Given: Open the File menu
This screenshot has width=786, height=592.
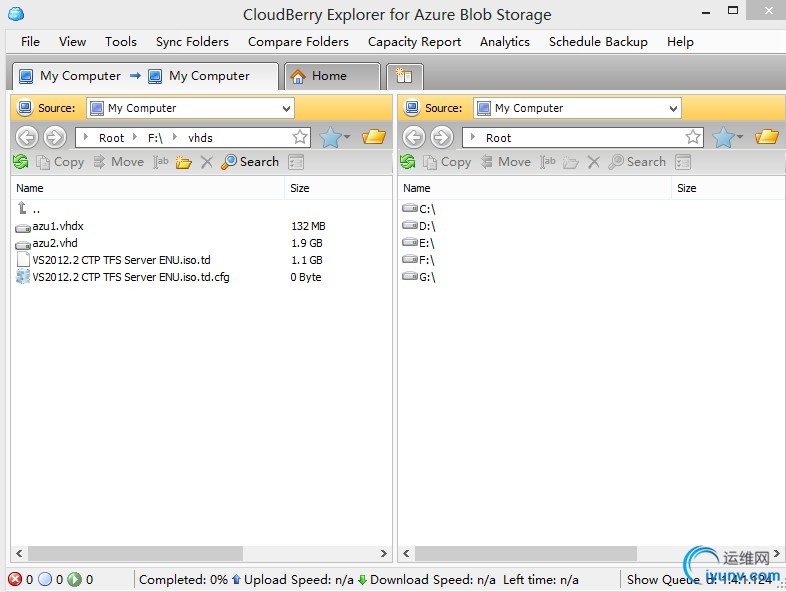Looking at the screenshot, I should (x=30, y=42).
